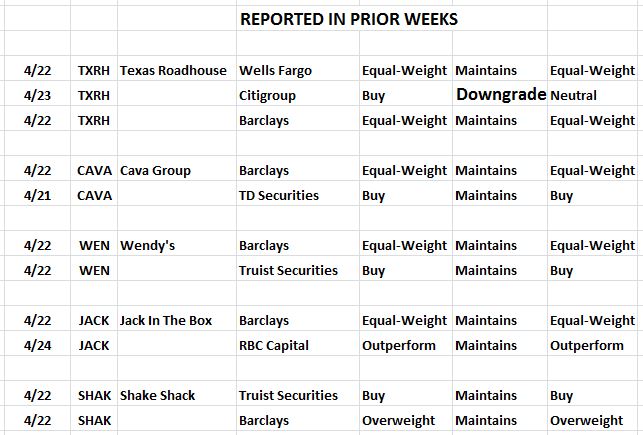Select the Wells Fargo analyst cell
Viewport: 643px width, 435px height.
(x=276, y=71)
